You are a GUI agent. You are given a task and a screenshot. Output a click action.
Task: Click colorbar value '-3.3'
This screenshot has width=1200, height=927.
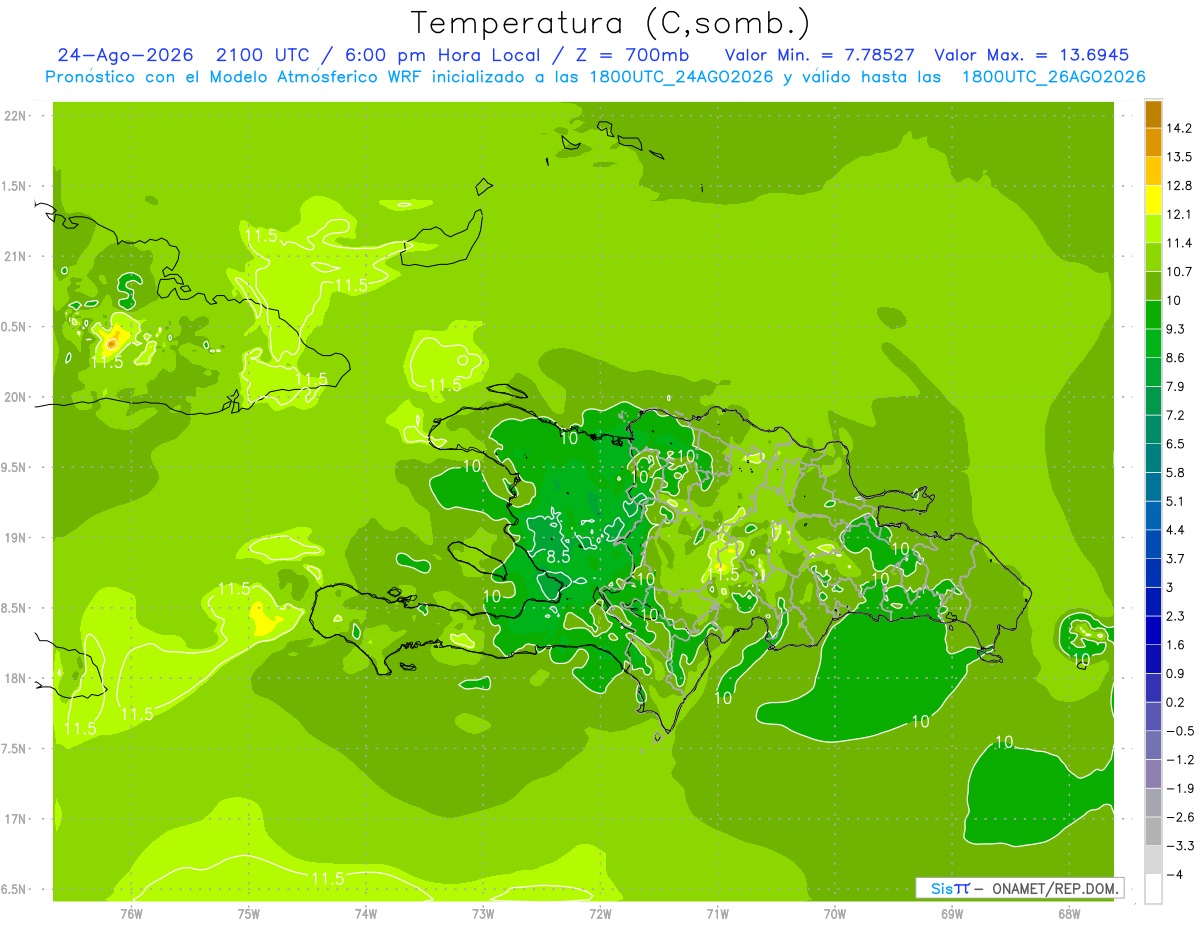click(1180, 846)
